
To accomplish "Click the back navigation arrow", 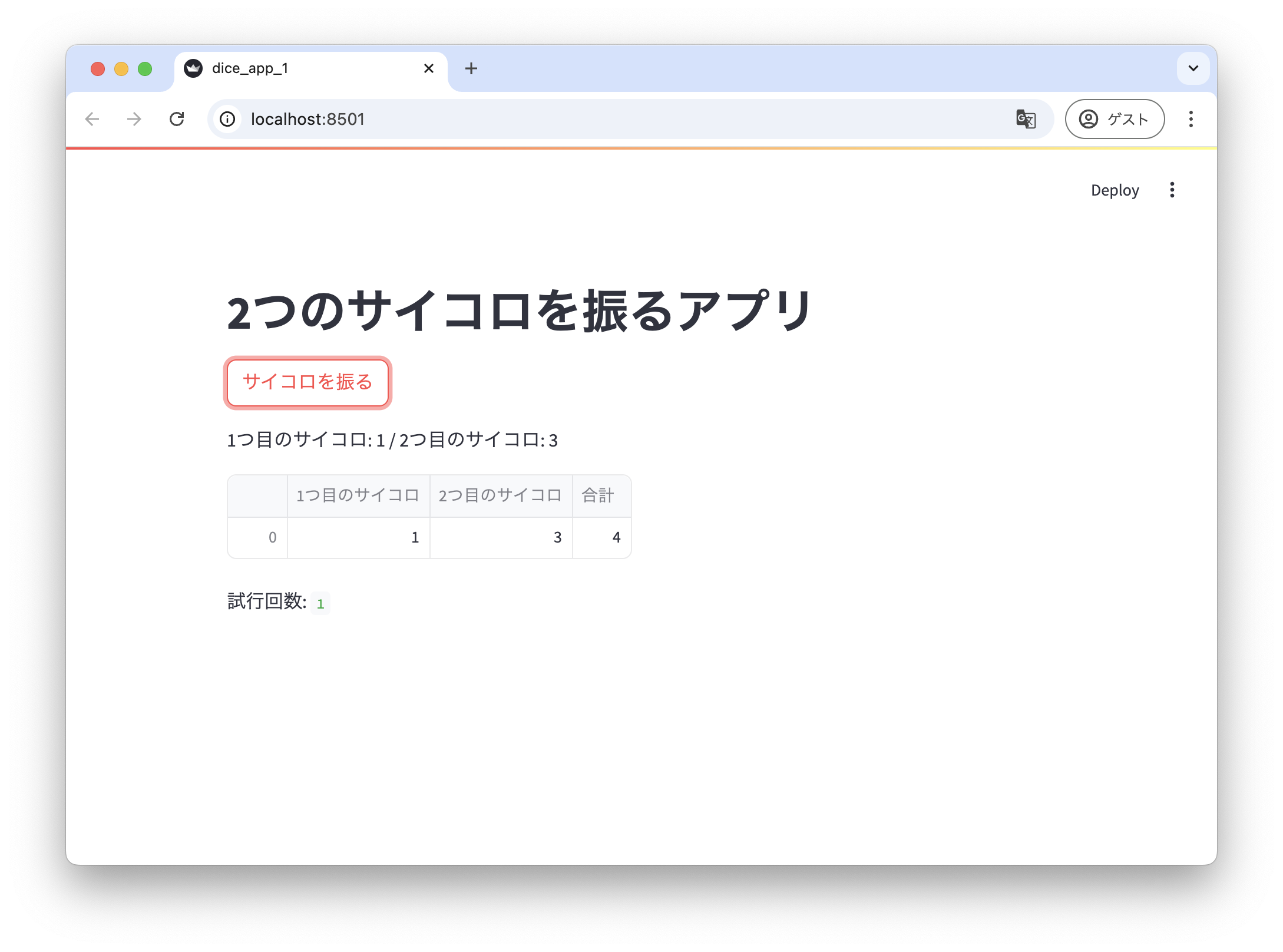I will pyautogui.click(x=92, y=119).
